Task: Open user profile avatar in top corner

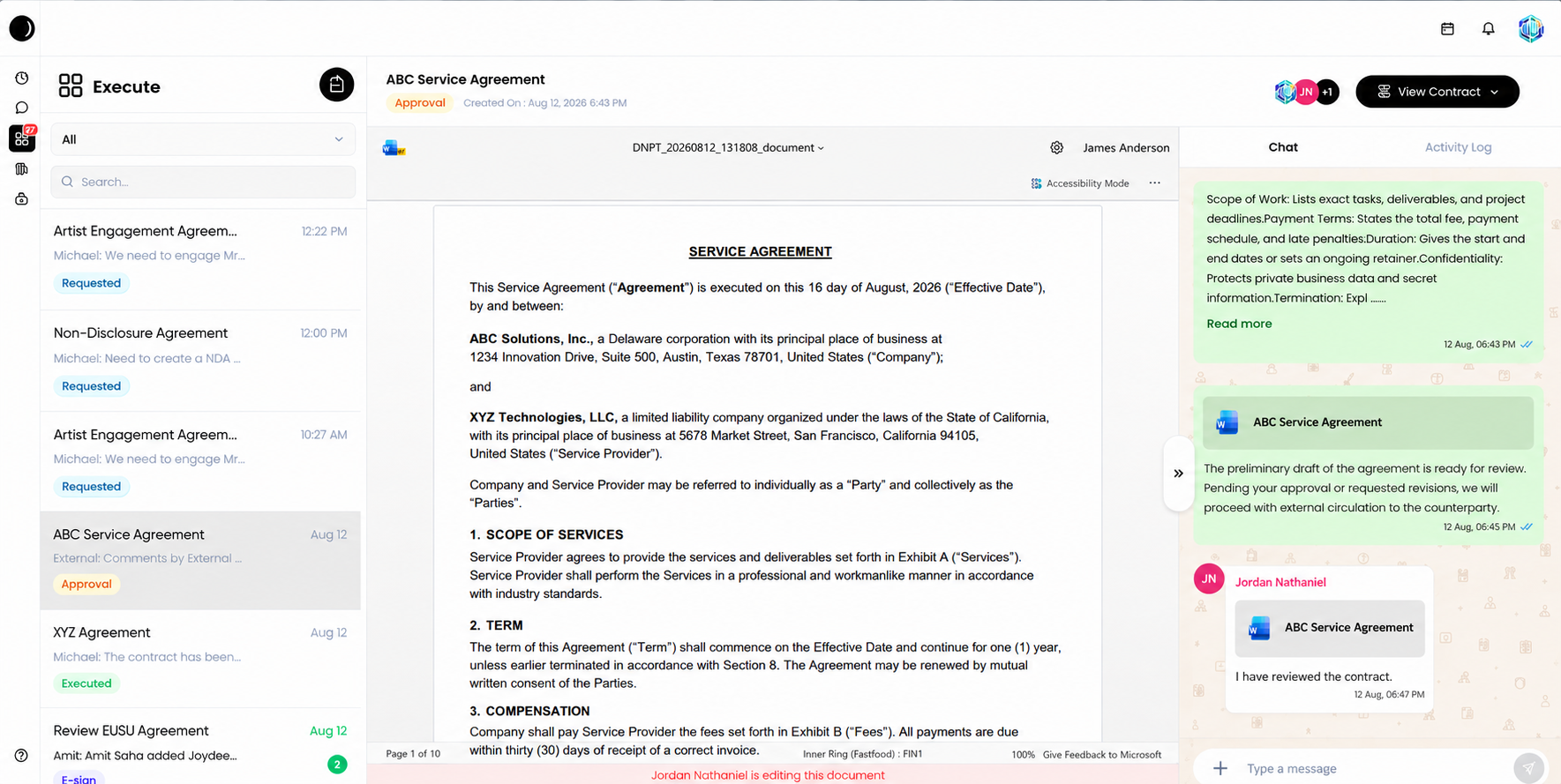Action: [x=1531, y=29]
